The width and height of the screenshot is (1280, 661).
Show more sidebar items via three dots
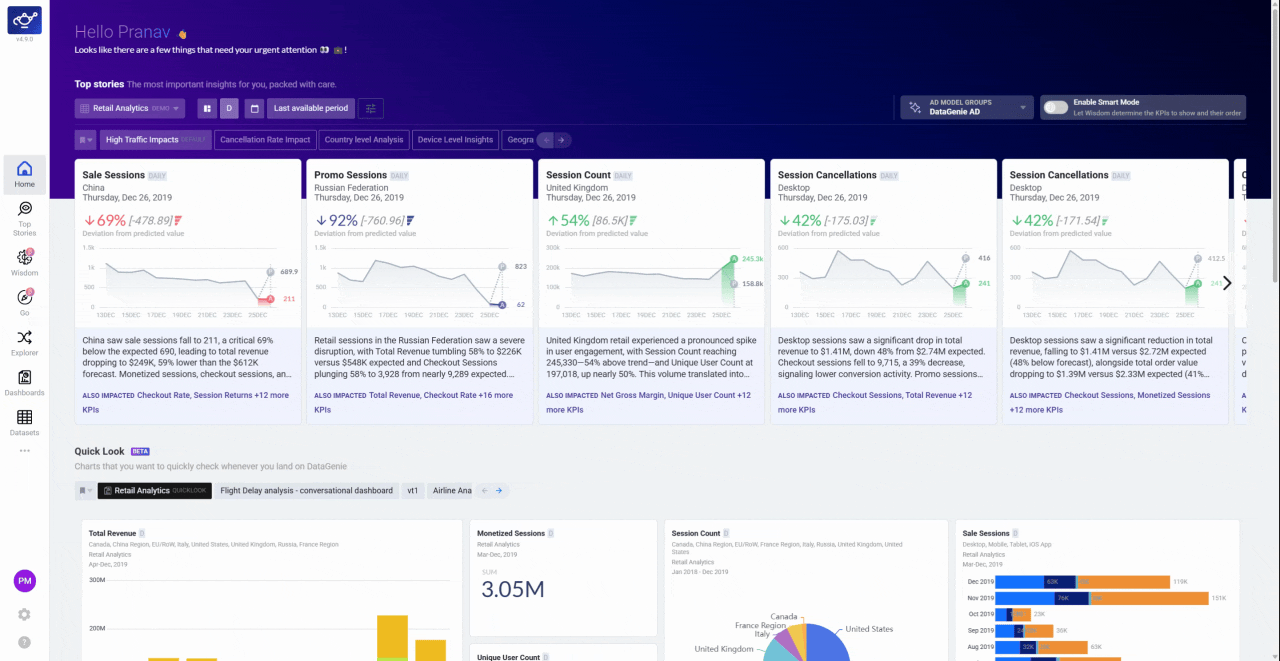pyautogui.click(x=24, y=450)
